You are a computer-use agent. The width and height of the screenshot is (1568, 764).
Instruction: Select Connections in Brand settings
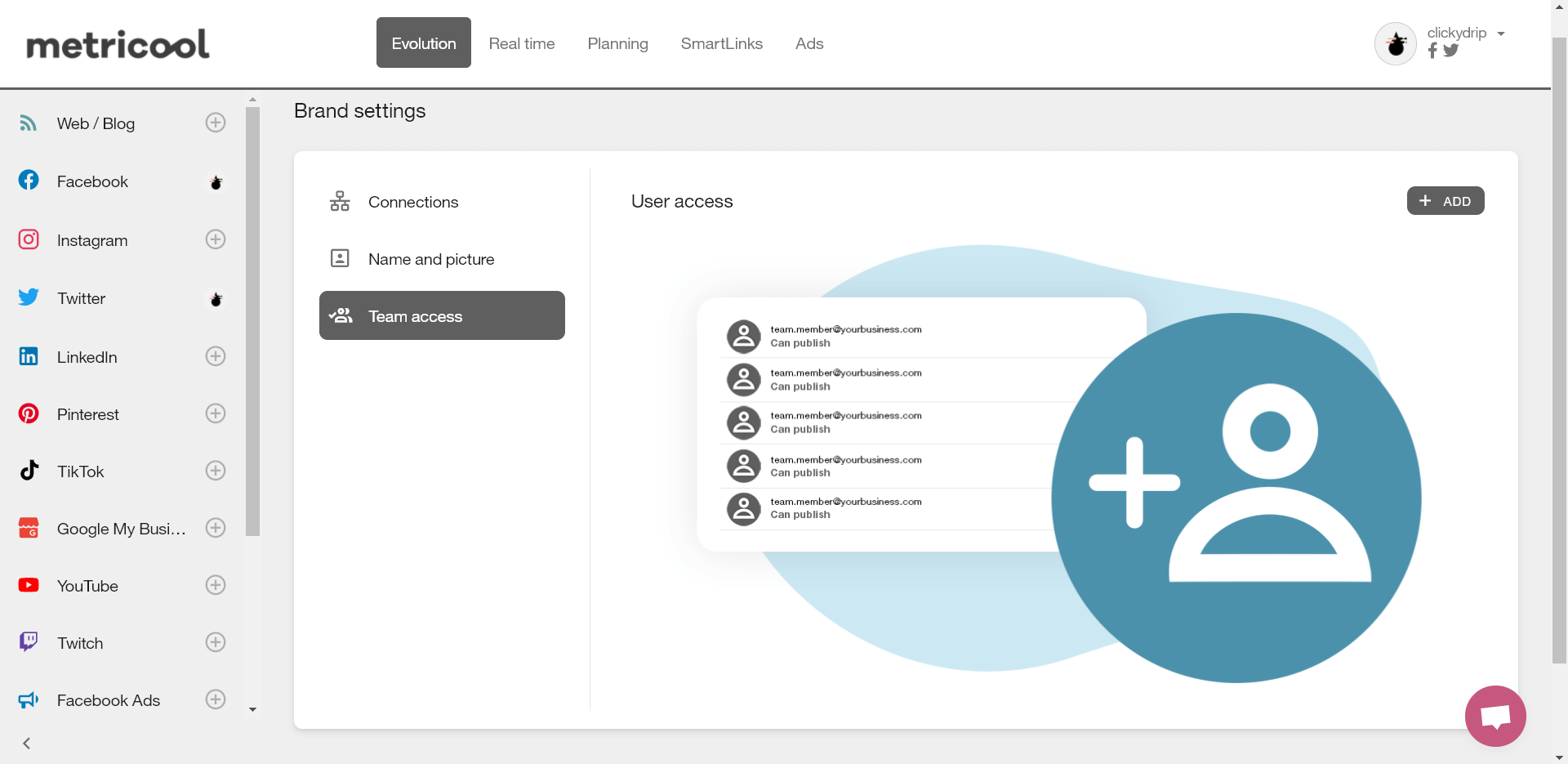[x=442, y=201]
